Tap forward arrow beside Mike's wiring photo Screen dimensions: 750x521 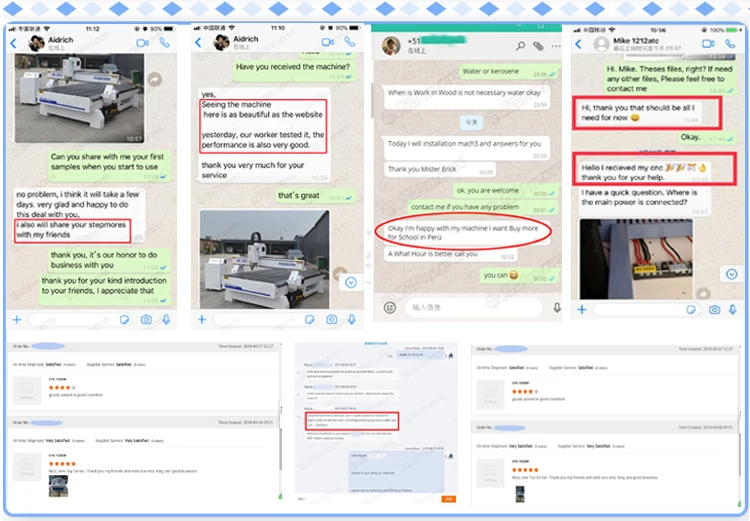[703, 293]
